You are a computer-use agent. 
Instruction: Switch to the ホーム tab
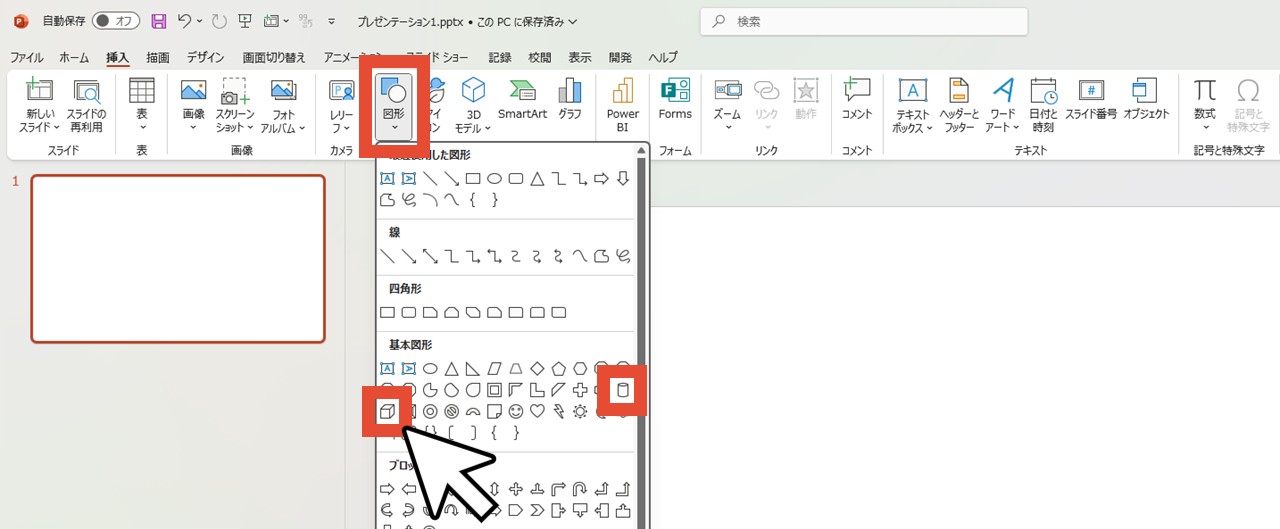(x=74, y=58)
